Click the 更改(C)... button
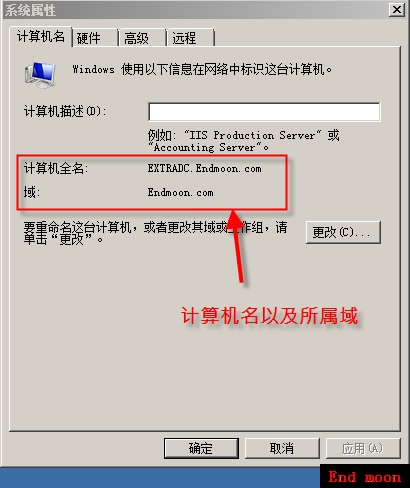The height and width of the screenshot is (488, 410). pos(343,232)
